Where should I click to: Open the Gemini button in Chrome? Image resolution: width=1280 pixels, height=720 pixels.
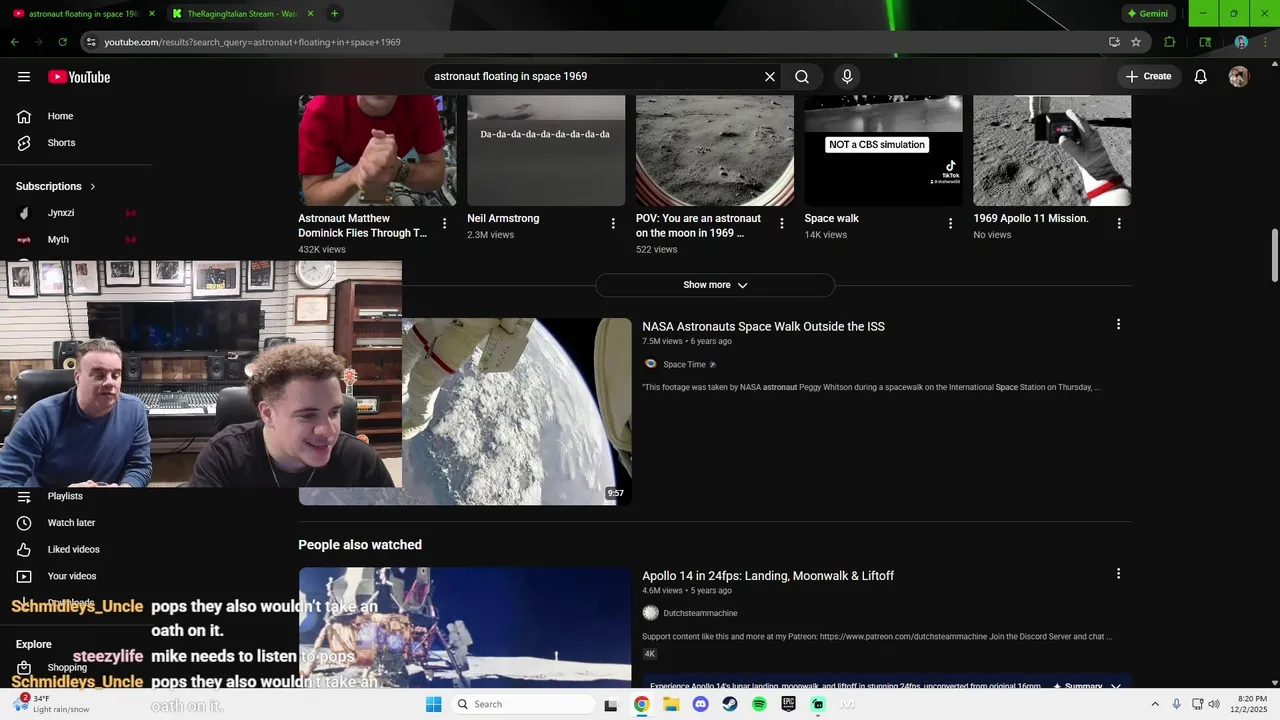click(1147, 14)
